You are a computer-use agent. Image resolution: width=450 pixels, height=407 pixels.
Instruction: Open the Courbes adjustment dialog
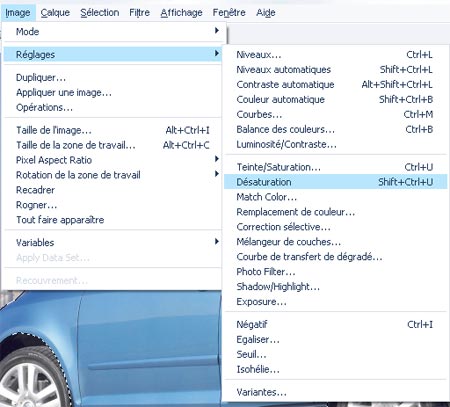335,114
